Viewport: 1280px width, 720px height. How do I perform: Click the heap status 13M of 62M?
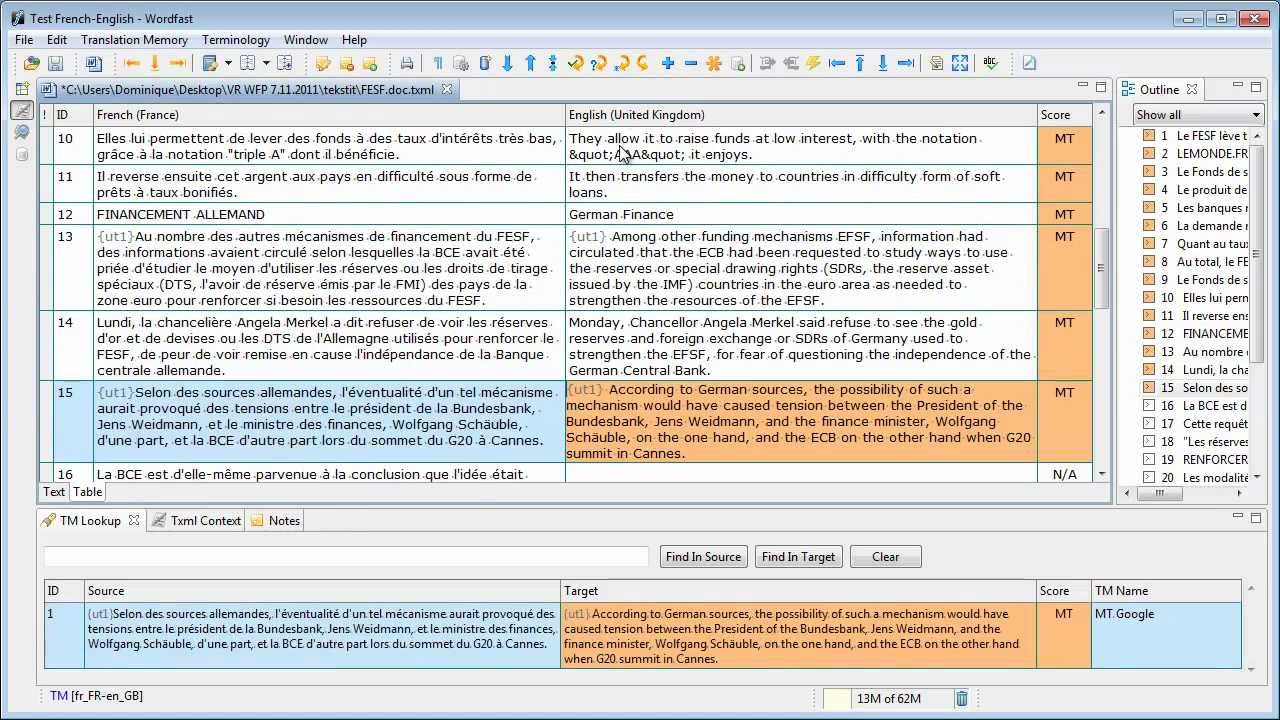888,699
